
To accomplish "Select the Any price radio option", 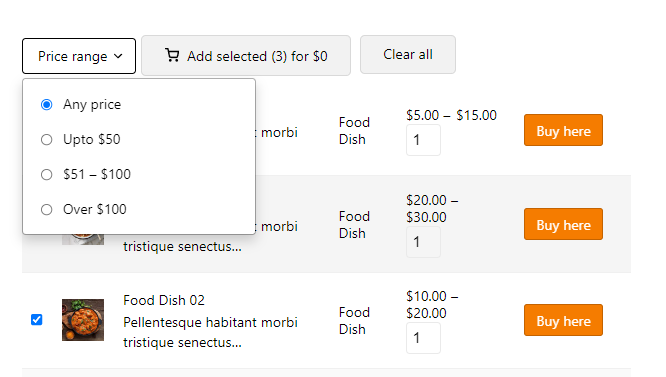I will (x=47, y=104).
